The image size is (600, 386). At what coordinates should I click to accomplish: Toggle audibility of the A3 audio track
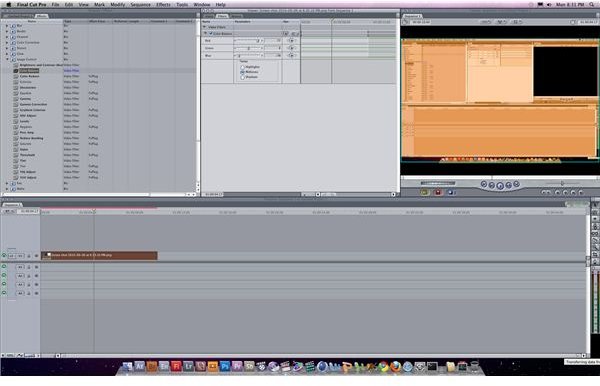point(4,284)
